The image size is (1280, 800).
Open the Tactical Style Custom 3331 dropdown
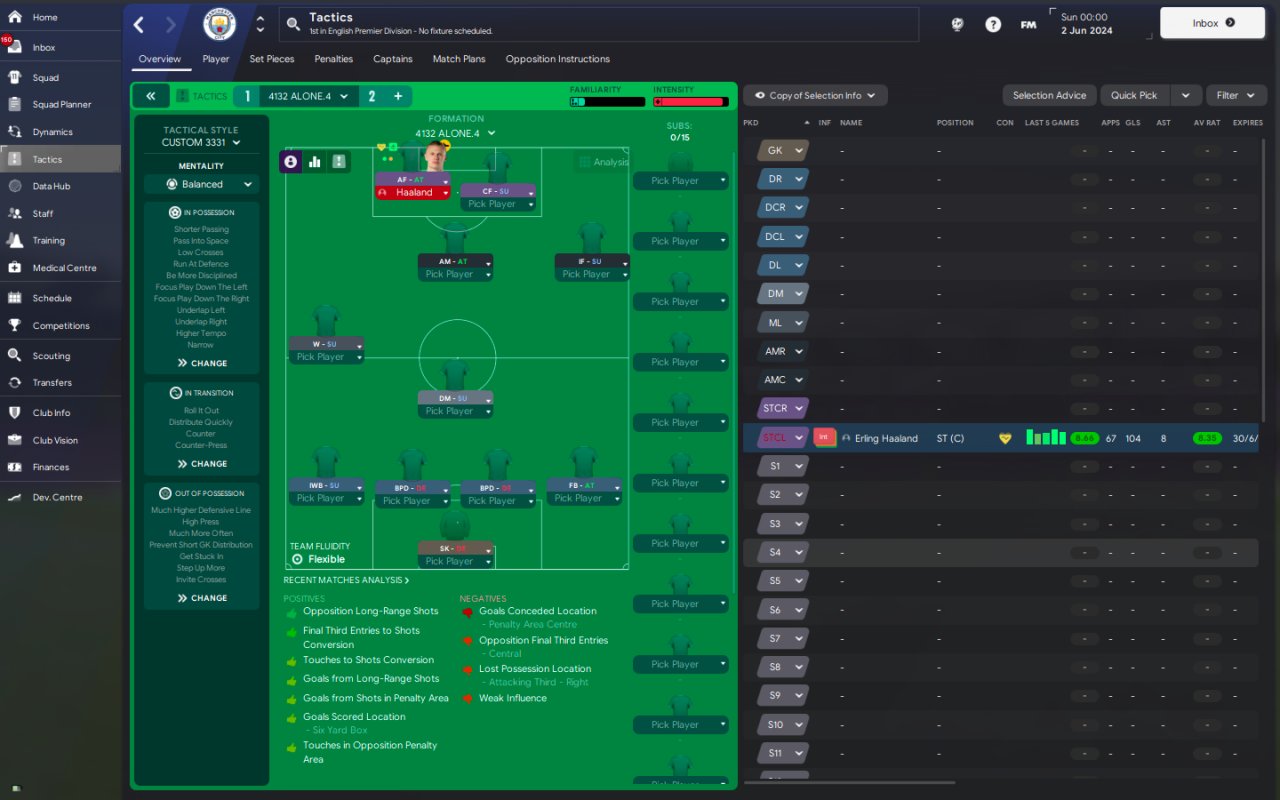[201, 142]
